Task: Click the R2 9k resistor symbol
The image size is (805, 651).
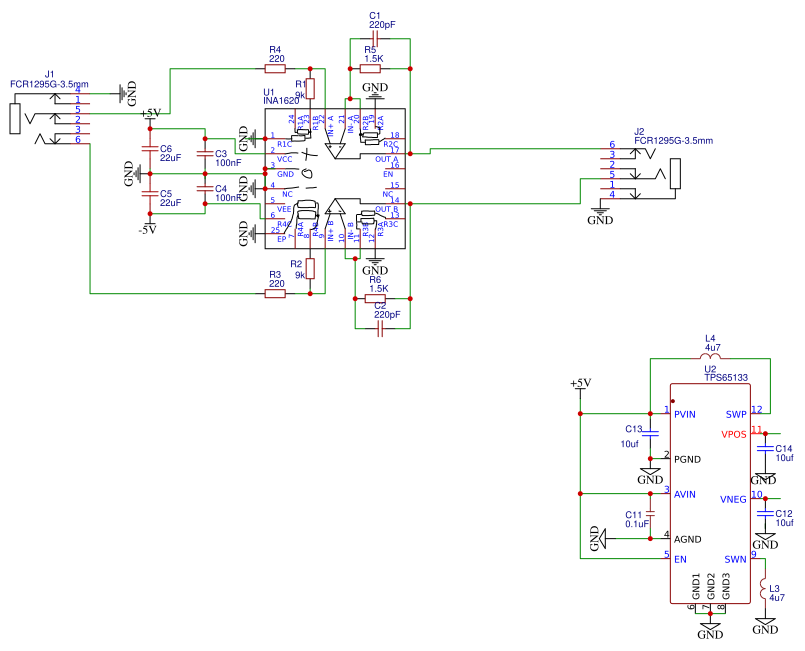Action: (x=310, y=269)
